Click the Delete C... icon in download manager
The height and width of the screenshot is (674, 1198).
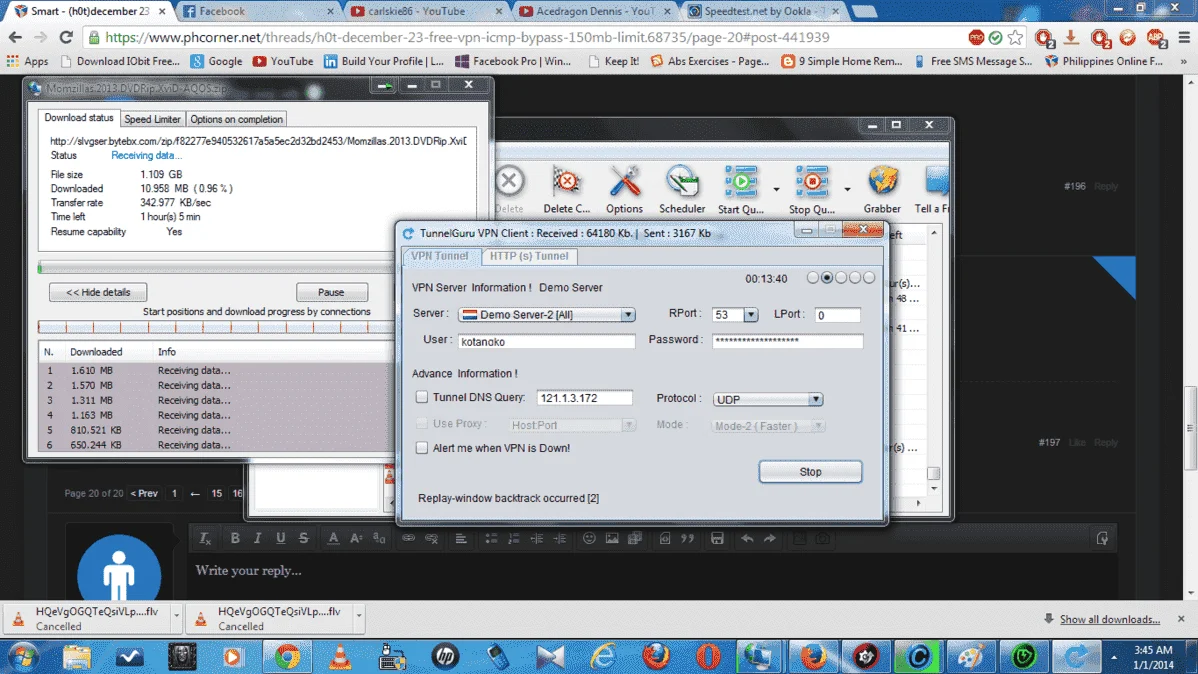pyautogui.click(x=566, y=183)
